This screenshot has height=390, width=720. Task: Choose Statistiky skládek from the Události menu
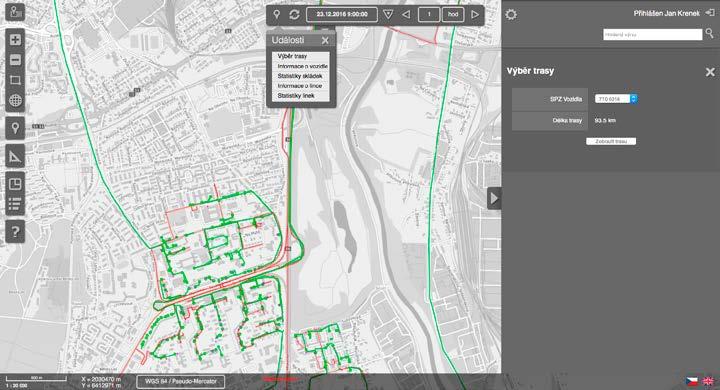(301, 76)
